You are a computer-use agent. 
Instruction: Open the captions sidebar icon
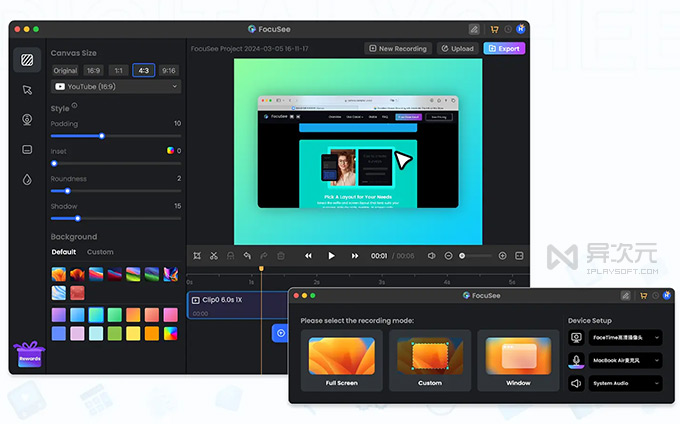pyautogui.click(x=27, y=150)
